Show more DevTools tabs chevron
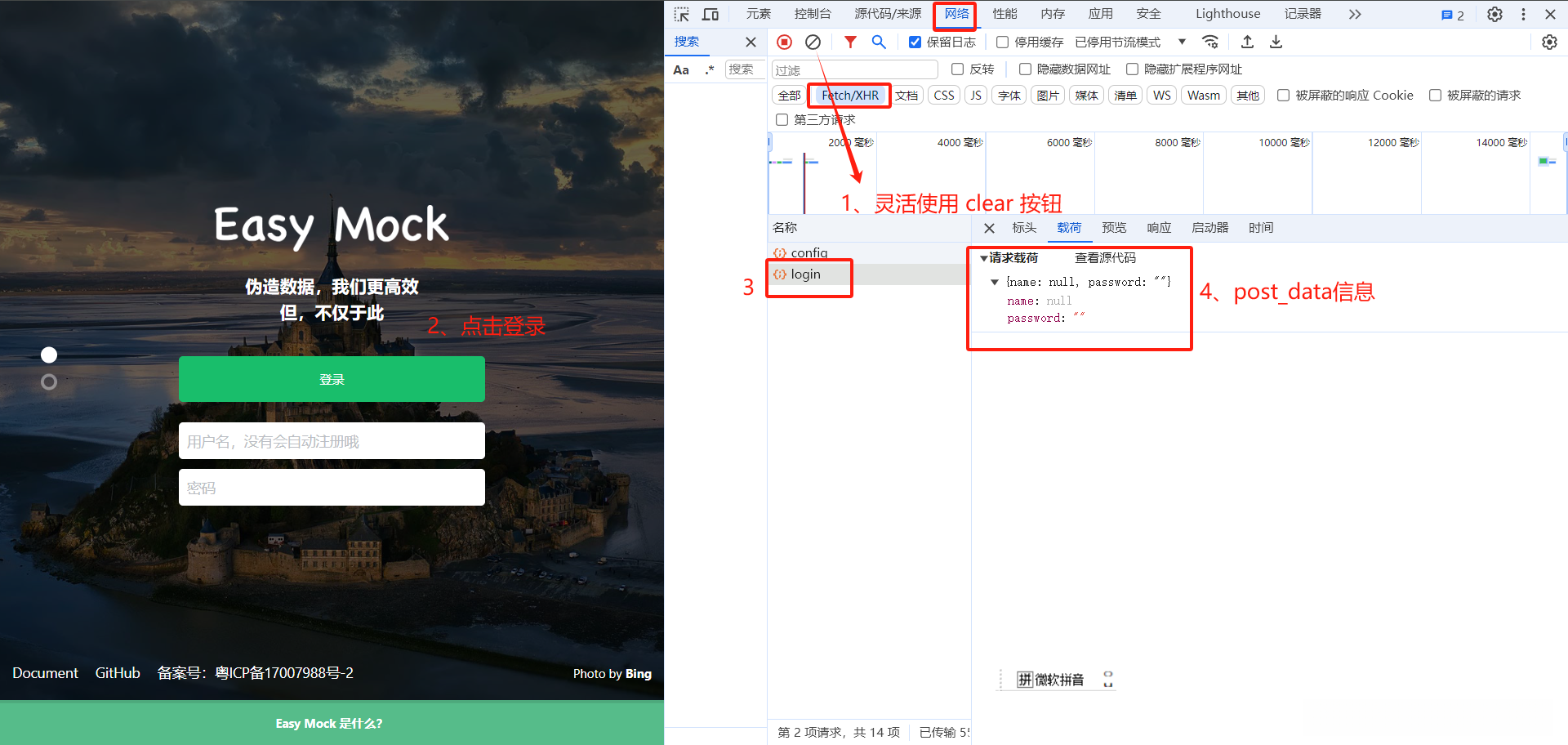The image size is (1568, 745). point(1355,14)
